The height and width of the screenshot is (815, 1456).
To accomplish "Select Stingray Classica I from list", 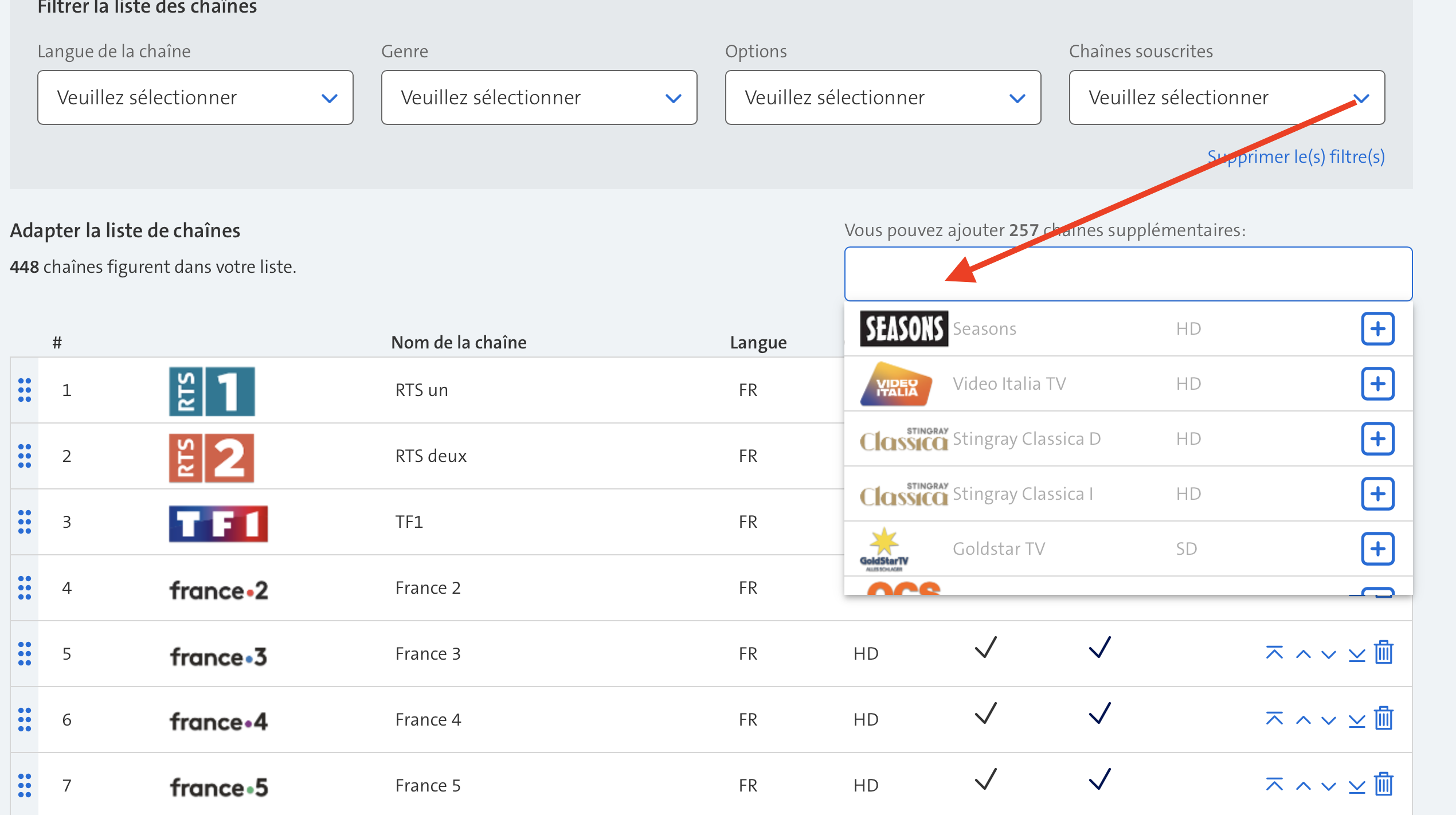I will pos(1023,493).
